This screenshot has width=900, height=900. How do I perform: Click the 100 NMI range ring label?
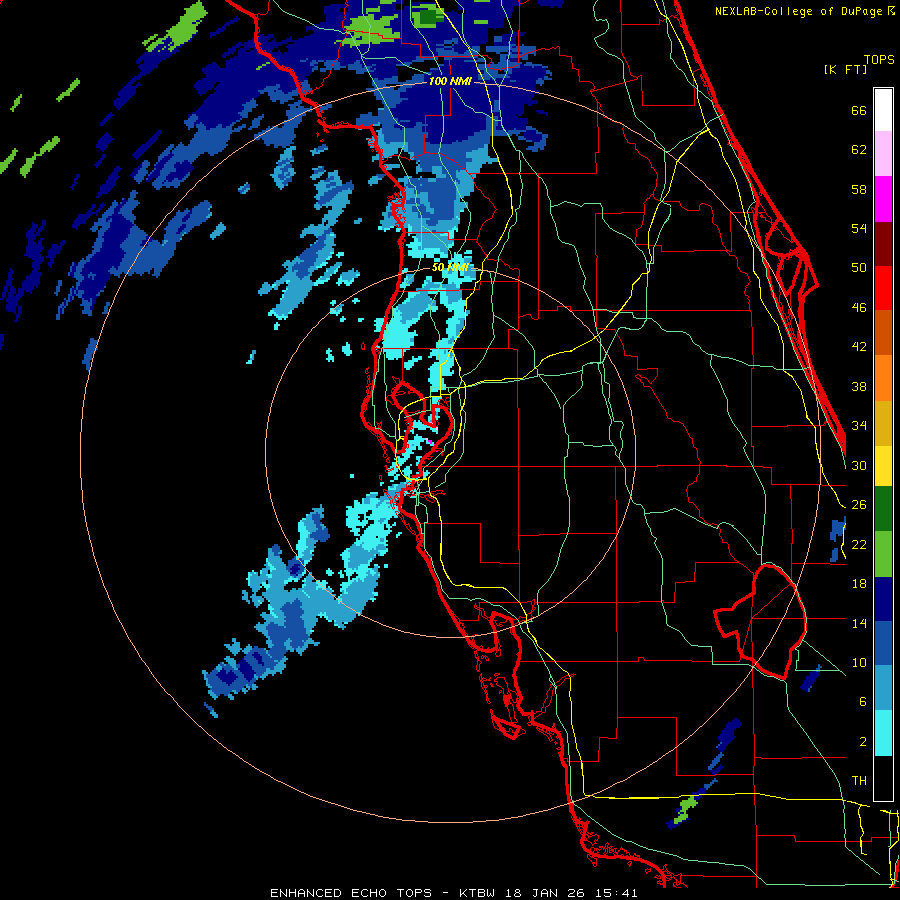point(450,81)
